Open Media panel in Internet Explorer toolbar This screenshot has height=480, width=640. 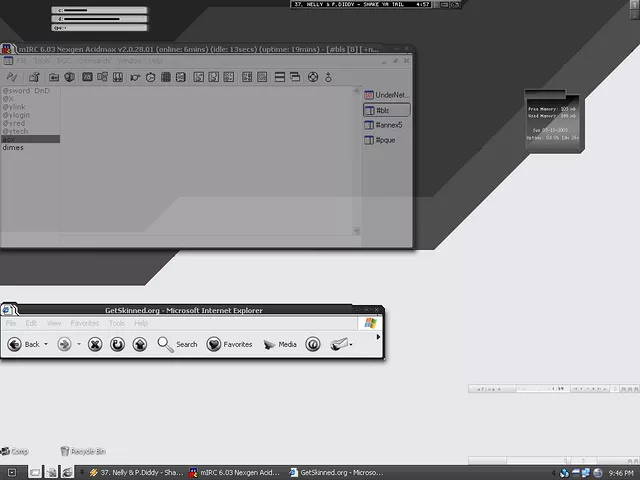(x=279, y=344)
